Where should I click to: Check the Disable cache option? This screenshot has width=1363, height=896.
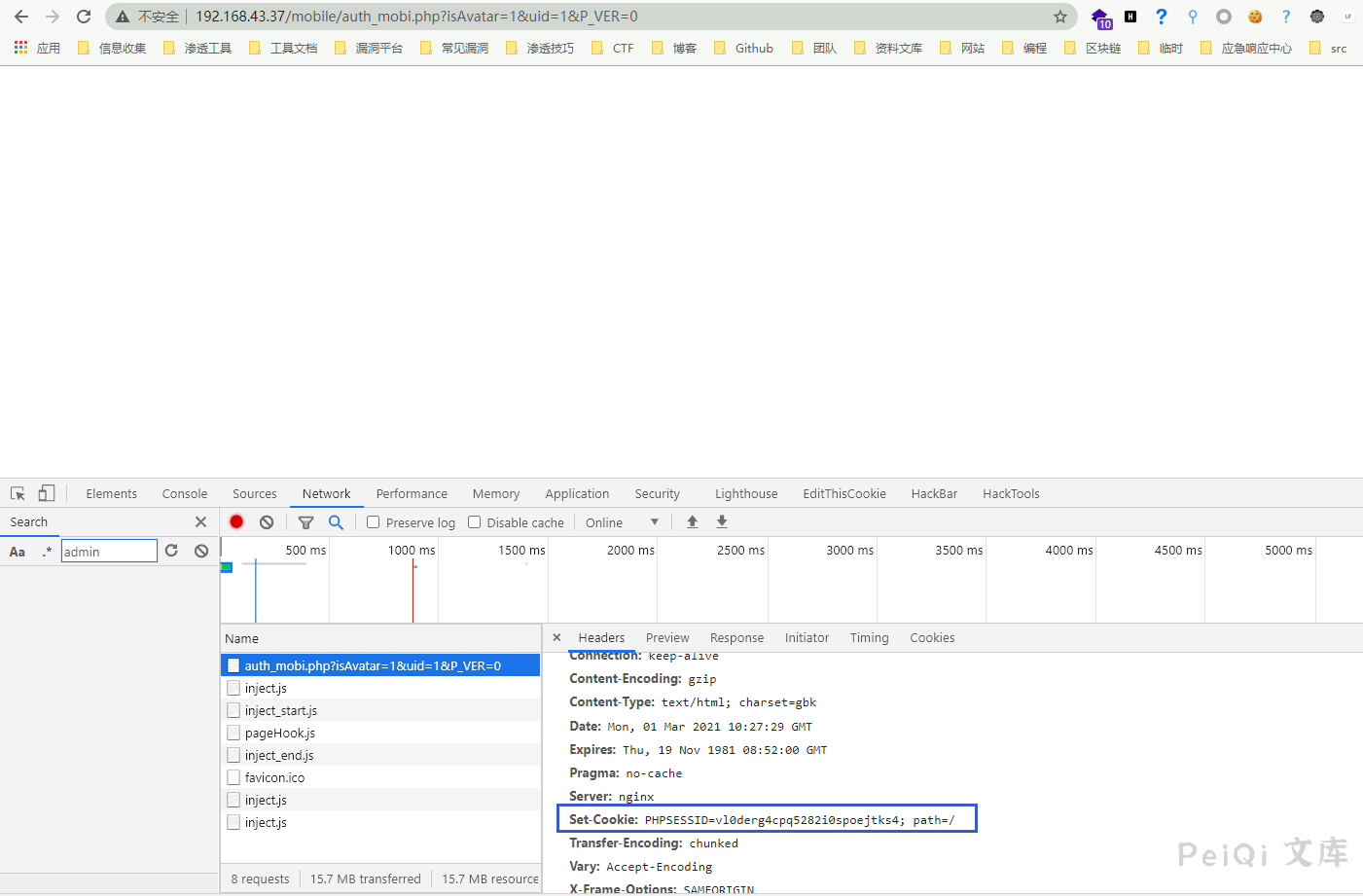475,522
